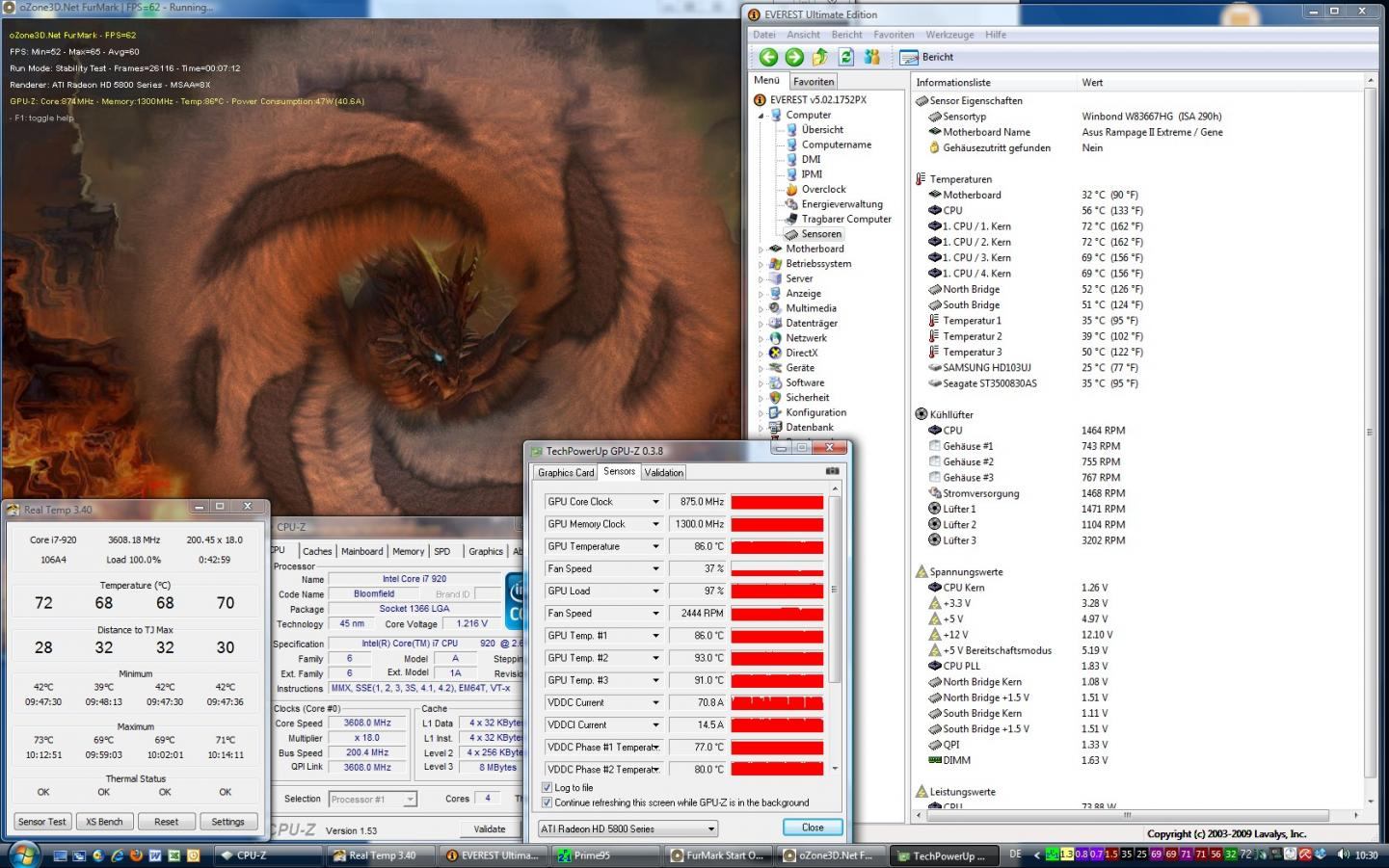Expand Motherboard node in EVEREST tree
The height and width of the screenshot is (868, 1389).
click(761, 250)
